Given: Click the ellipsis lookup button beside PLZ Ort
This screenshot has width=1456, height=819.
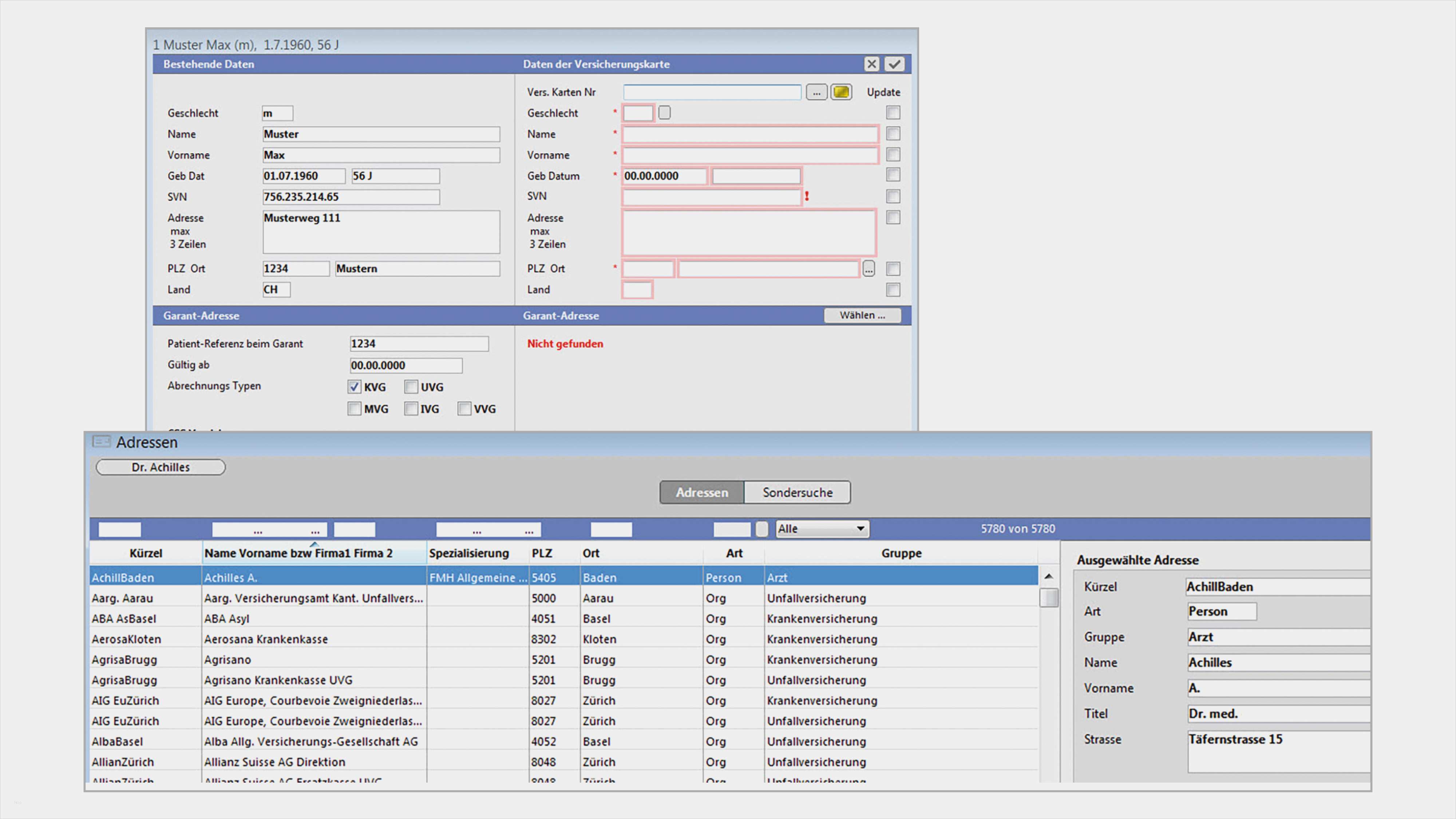Looking at the screenshot, I should point(869,269).
